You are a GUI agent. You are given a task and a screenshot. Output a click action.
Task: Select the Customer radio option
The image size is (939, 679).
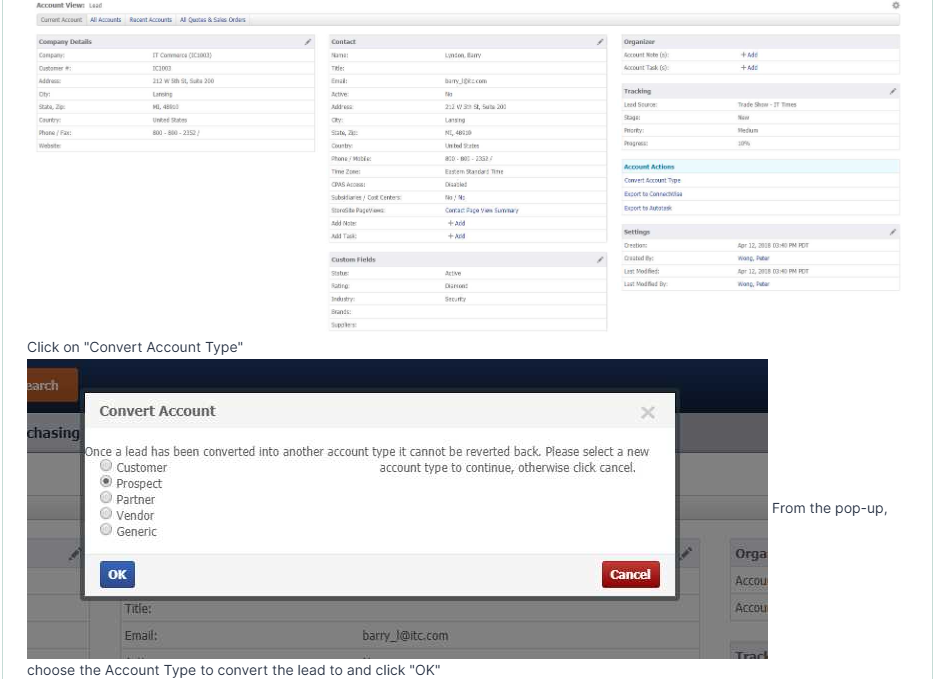[106, 466]
